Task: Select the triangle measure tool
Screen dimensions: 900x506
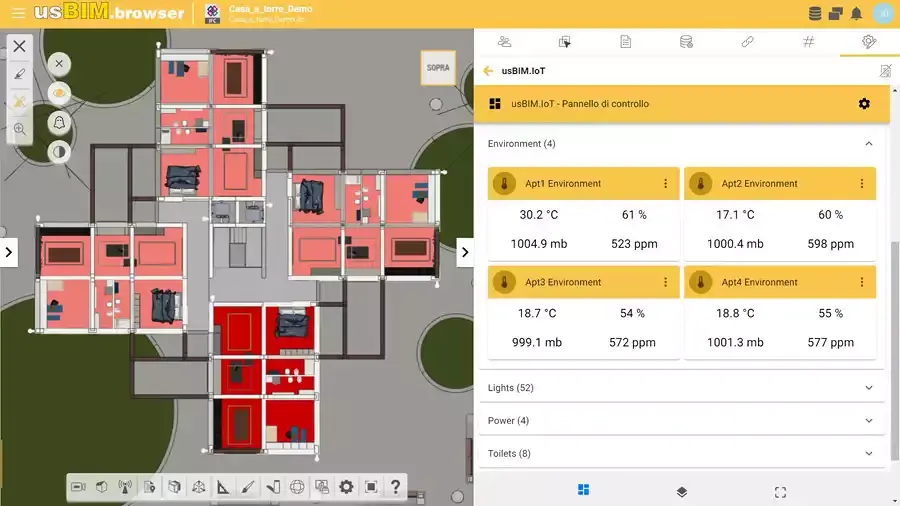Action: [223, 487]
